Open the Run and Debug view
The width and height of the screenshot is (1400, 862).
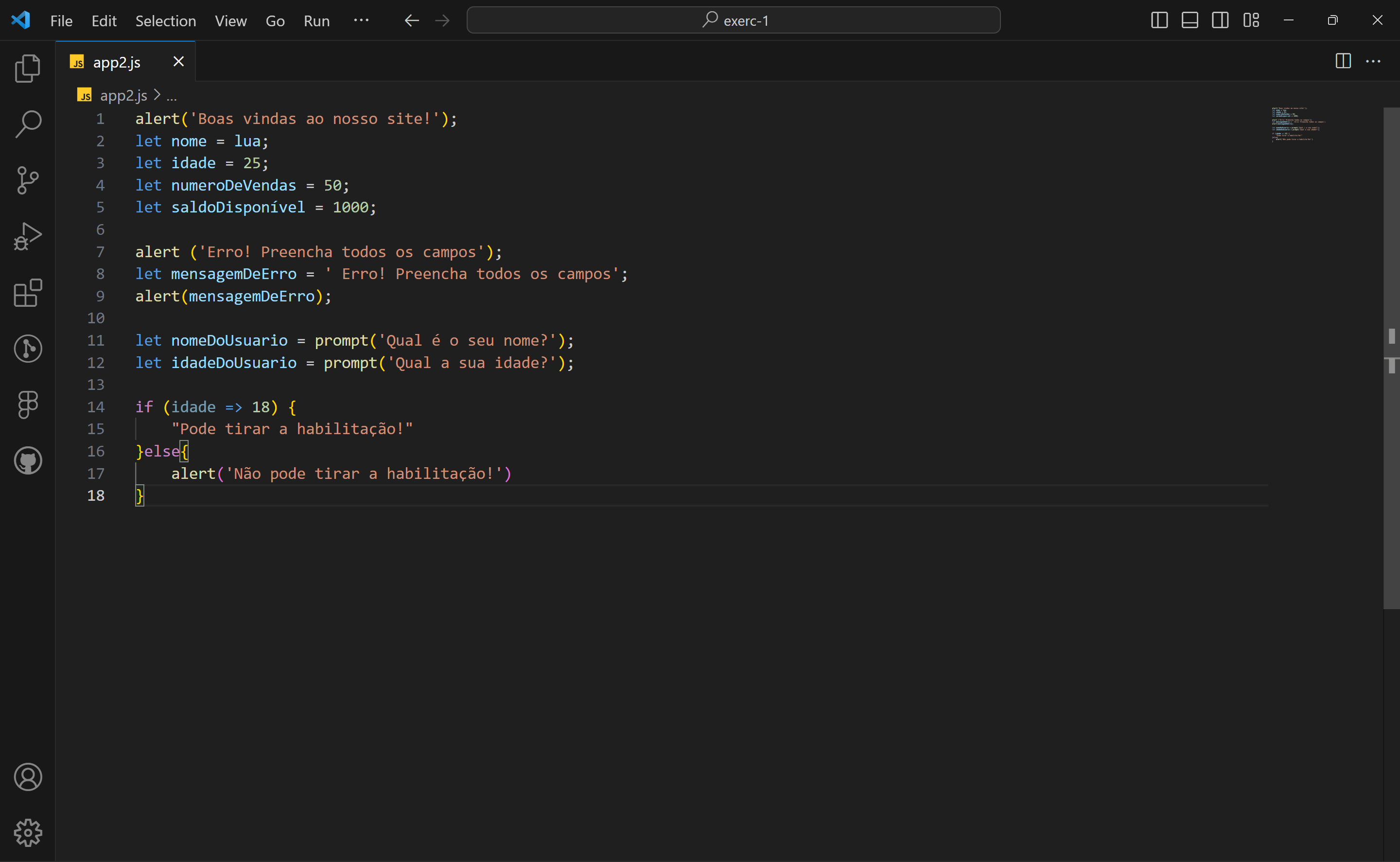pos(27,236)
